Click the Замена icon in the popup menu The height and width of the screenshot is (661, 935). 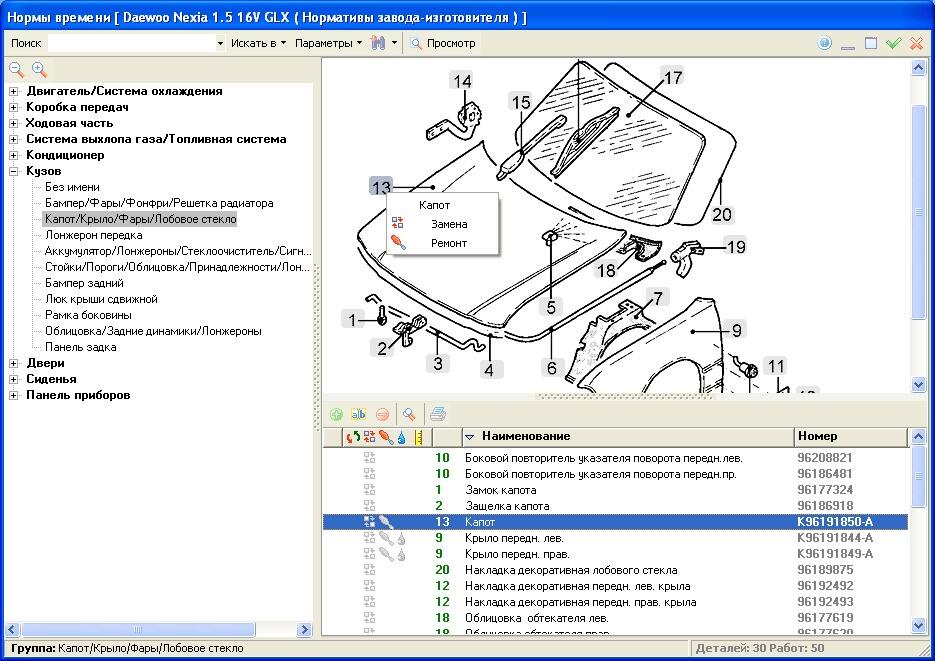point(398,224)
